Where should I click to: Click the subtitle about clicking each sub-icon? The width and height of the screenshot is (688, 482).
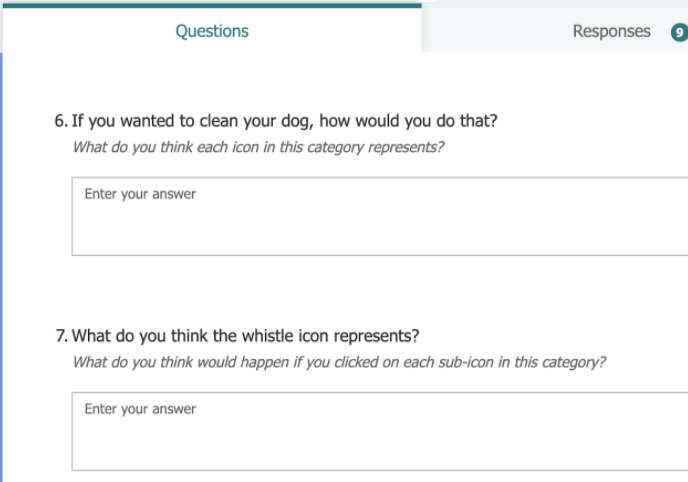[339, 362]
